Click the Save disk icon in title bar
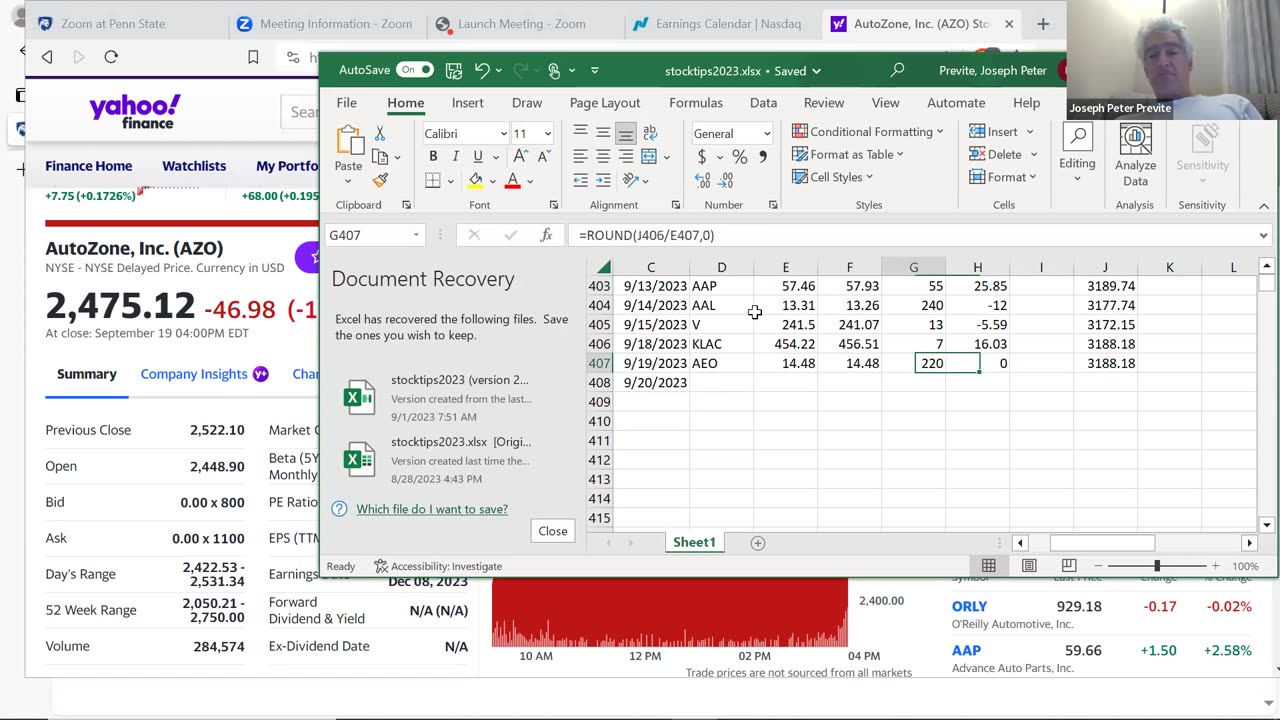Viewport: 1280px width, 720px height. coord(454,70)
